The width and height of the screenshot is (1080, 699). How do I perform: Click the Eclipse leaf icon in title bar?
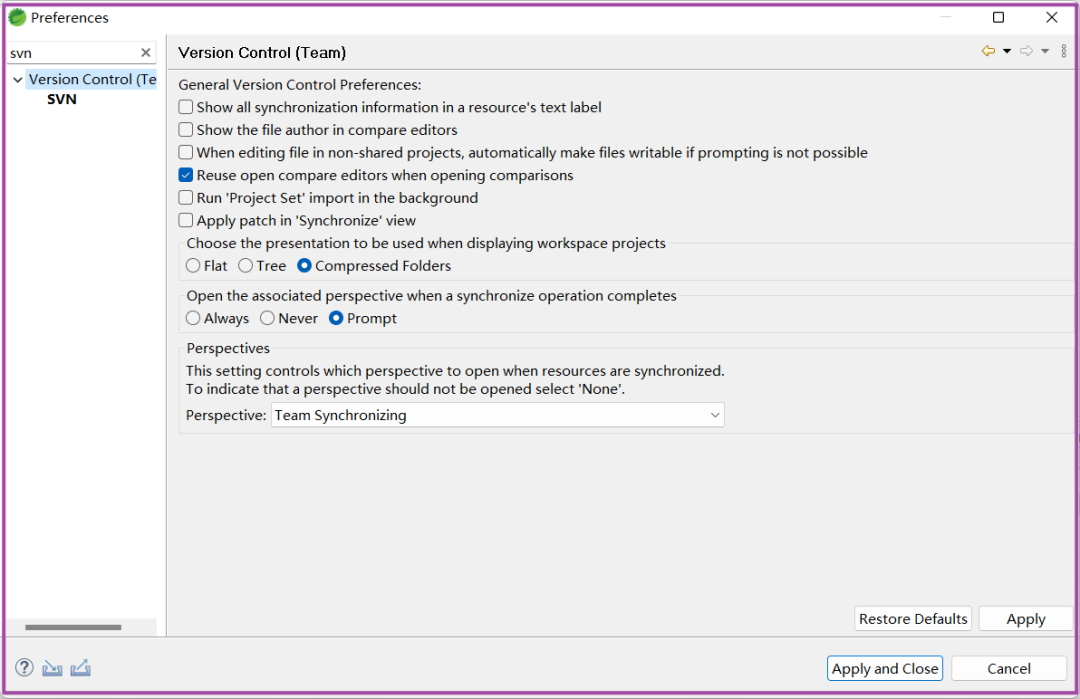17,17
